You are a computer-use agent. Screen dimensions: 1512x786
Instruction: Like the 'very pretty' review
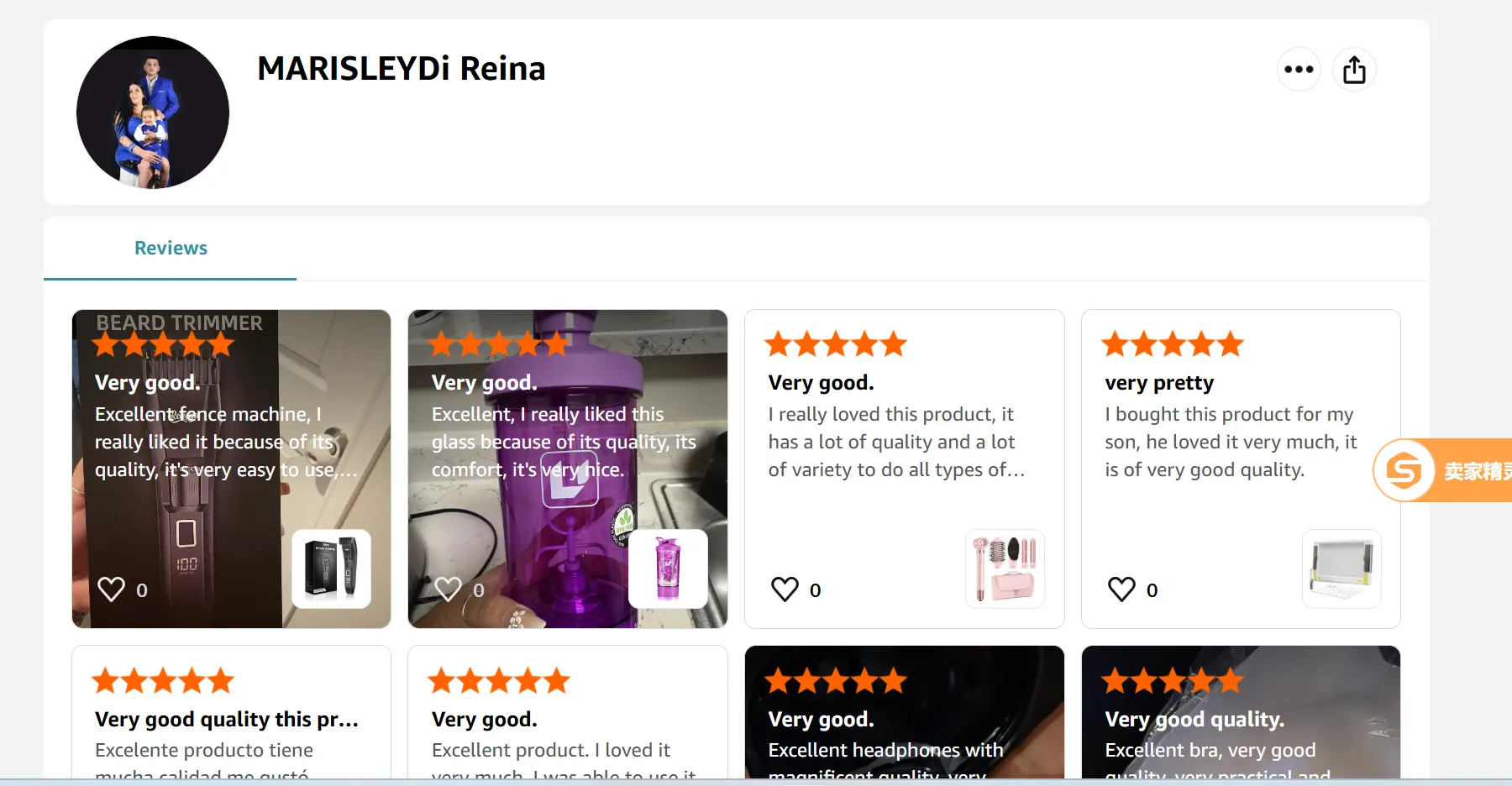pyautogui.click(x=1122, y=589)
